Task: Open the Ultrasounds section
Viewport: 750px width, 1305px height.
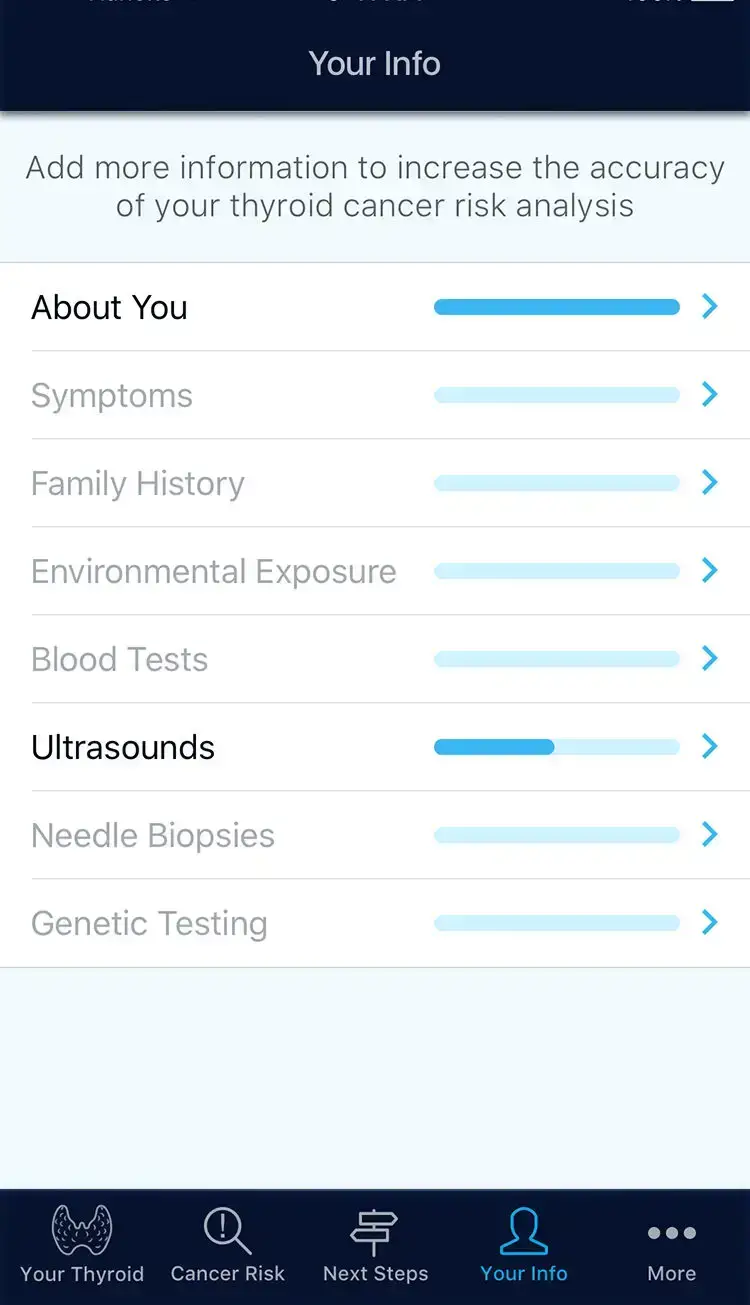Action: 123,747
